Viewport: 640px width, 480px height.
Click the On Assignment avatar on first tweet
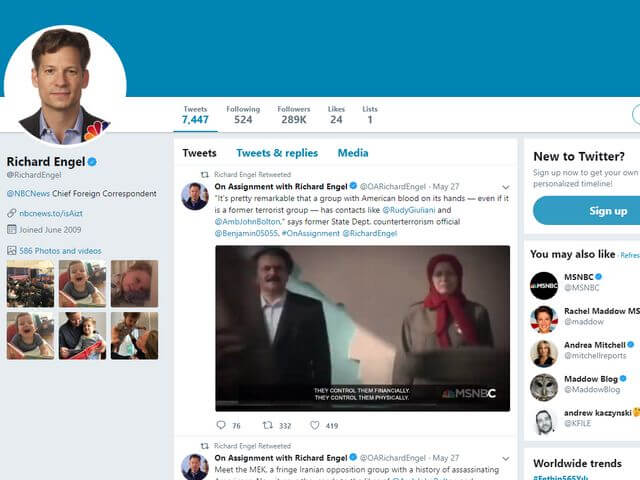pos(195,196)
